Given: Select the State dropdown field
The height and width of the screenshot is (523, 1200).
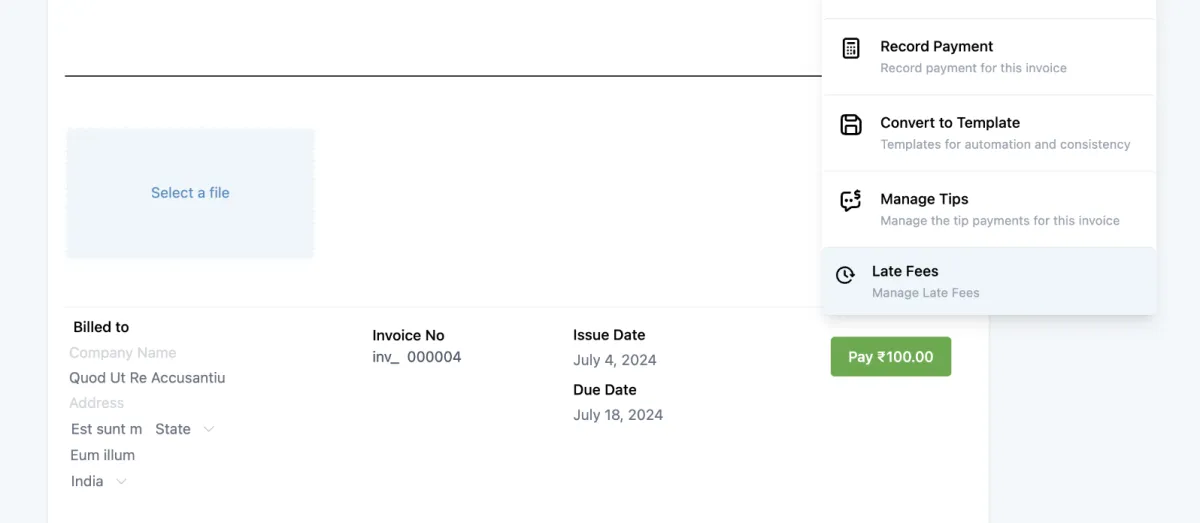Looking at the screenshot, I should pyautogui.click(x=185, y=429).
